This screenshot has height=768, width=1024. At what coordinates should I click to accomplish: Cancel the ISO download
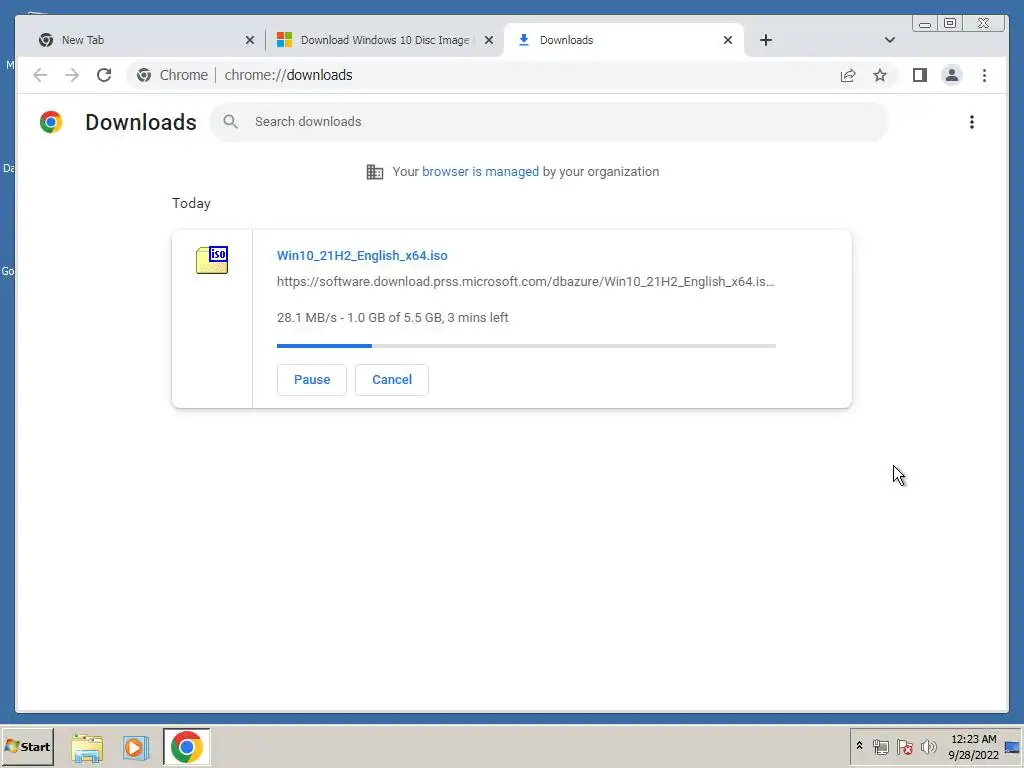pyautogui.click(x=392, y=379)
